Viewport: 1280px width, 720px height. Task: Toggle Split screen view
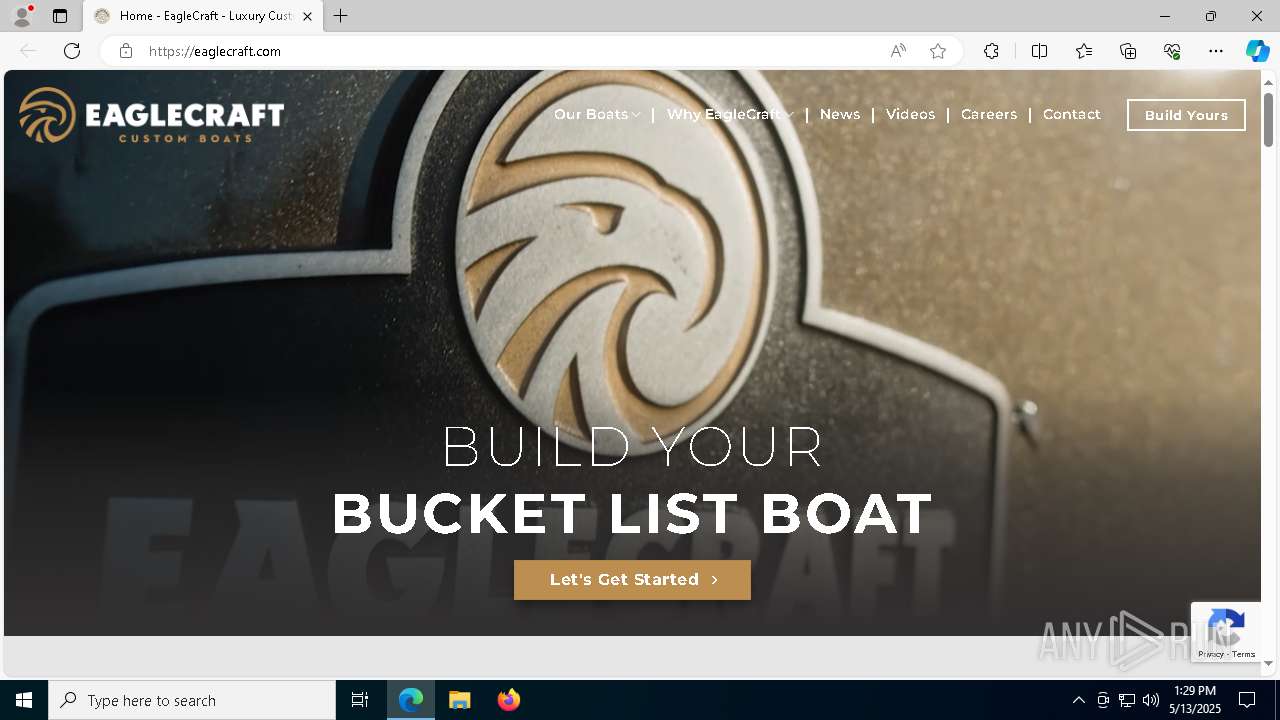(x=1039, y=51)
